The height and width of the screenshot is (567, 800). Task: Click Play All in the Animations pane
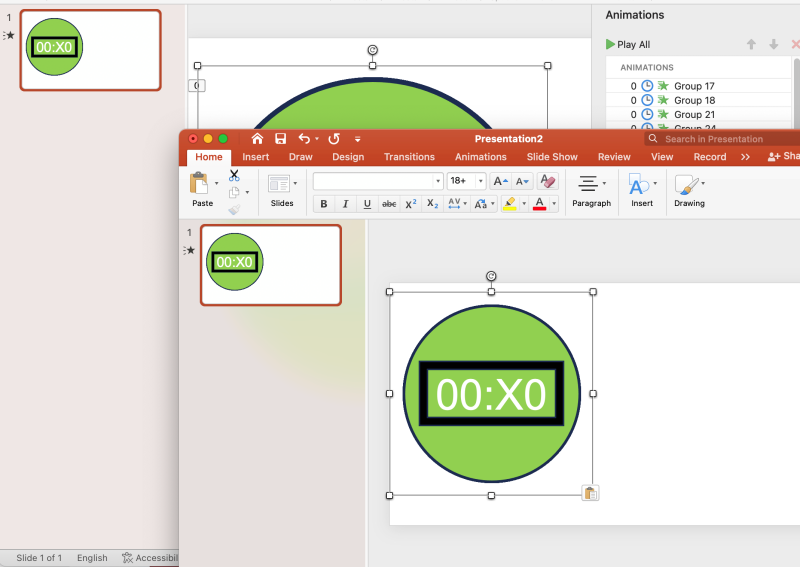628,44
